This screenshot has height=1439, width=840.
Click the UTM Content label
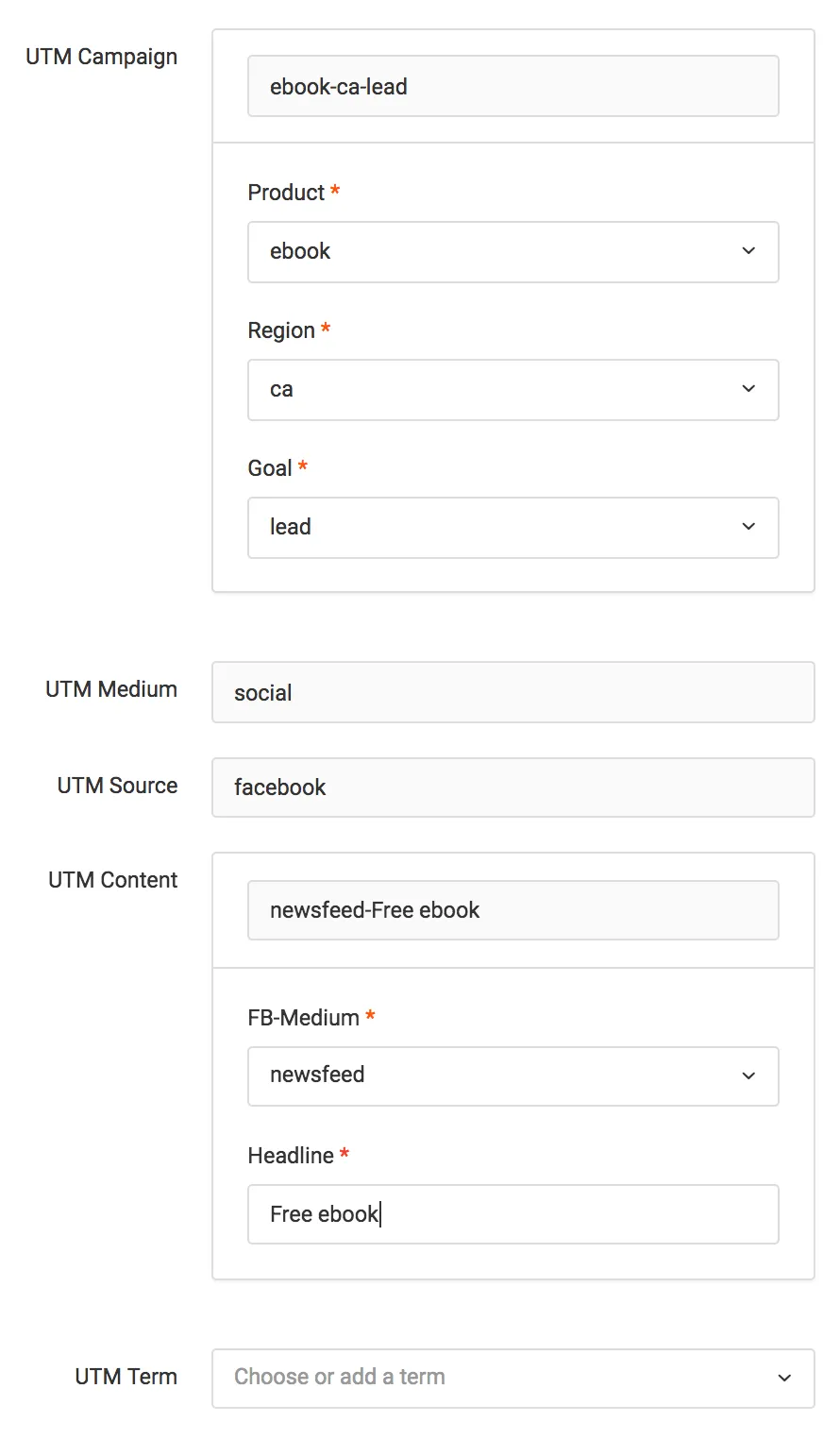click(x=112, y=879)
